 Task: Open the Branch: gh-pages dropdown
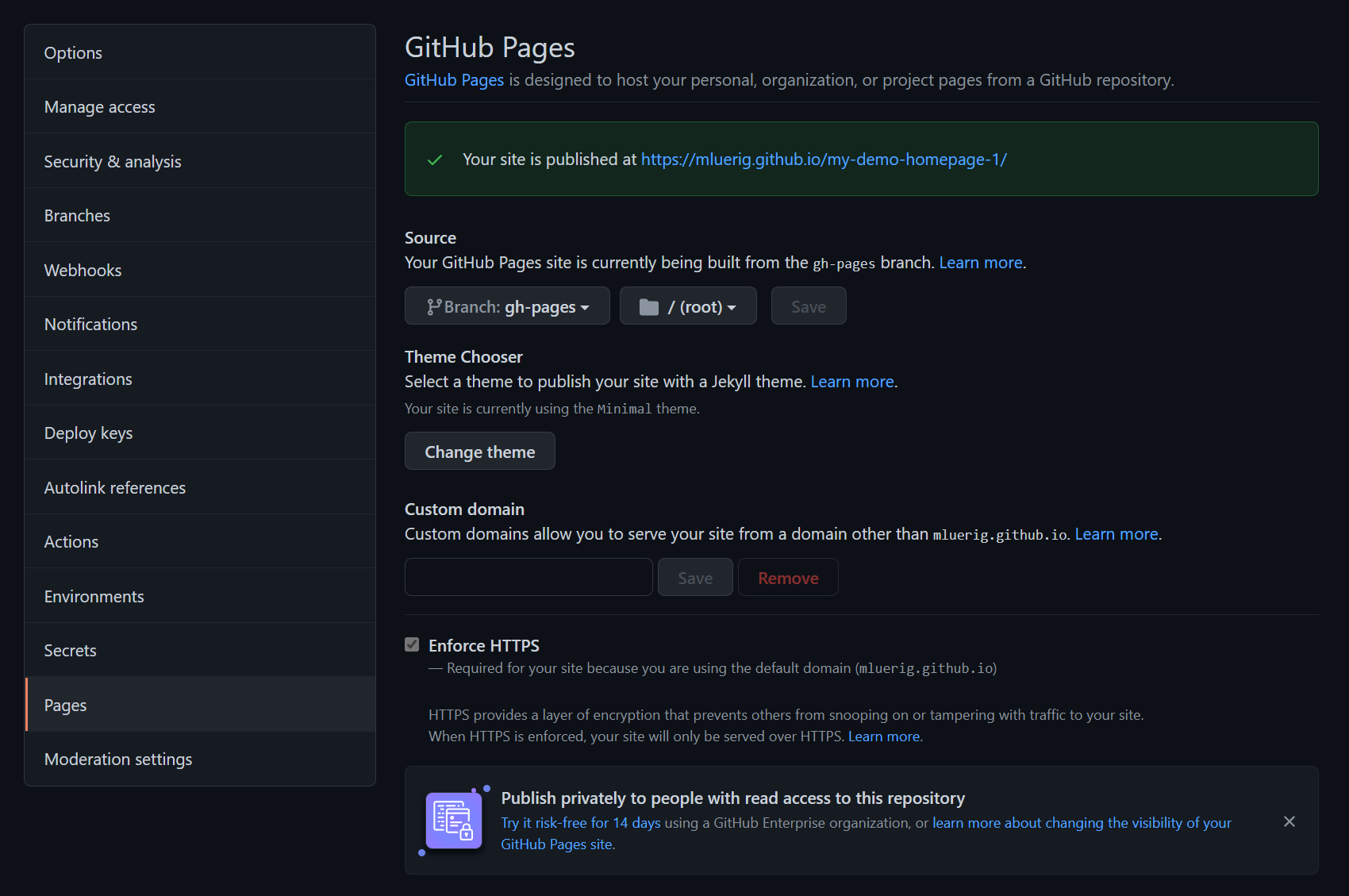507,306
